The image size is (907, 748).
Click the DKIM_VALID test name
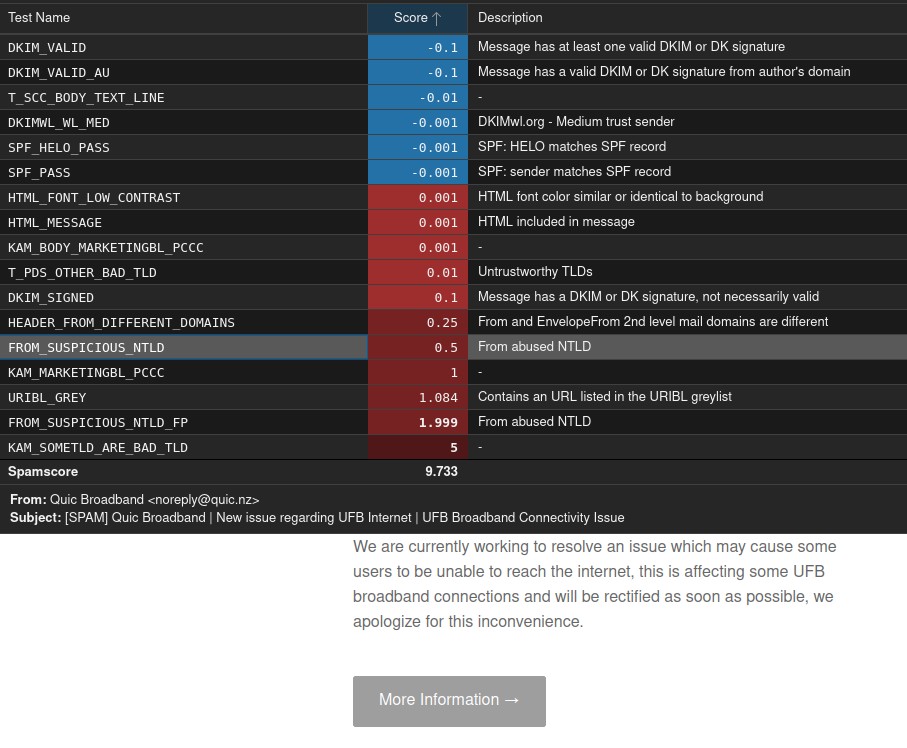pos(47,47)
